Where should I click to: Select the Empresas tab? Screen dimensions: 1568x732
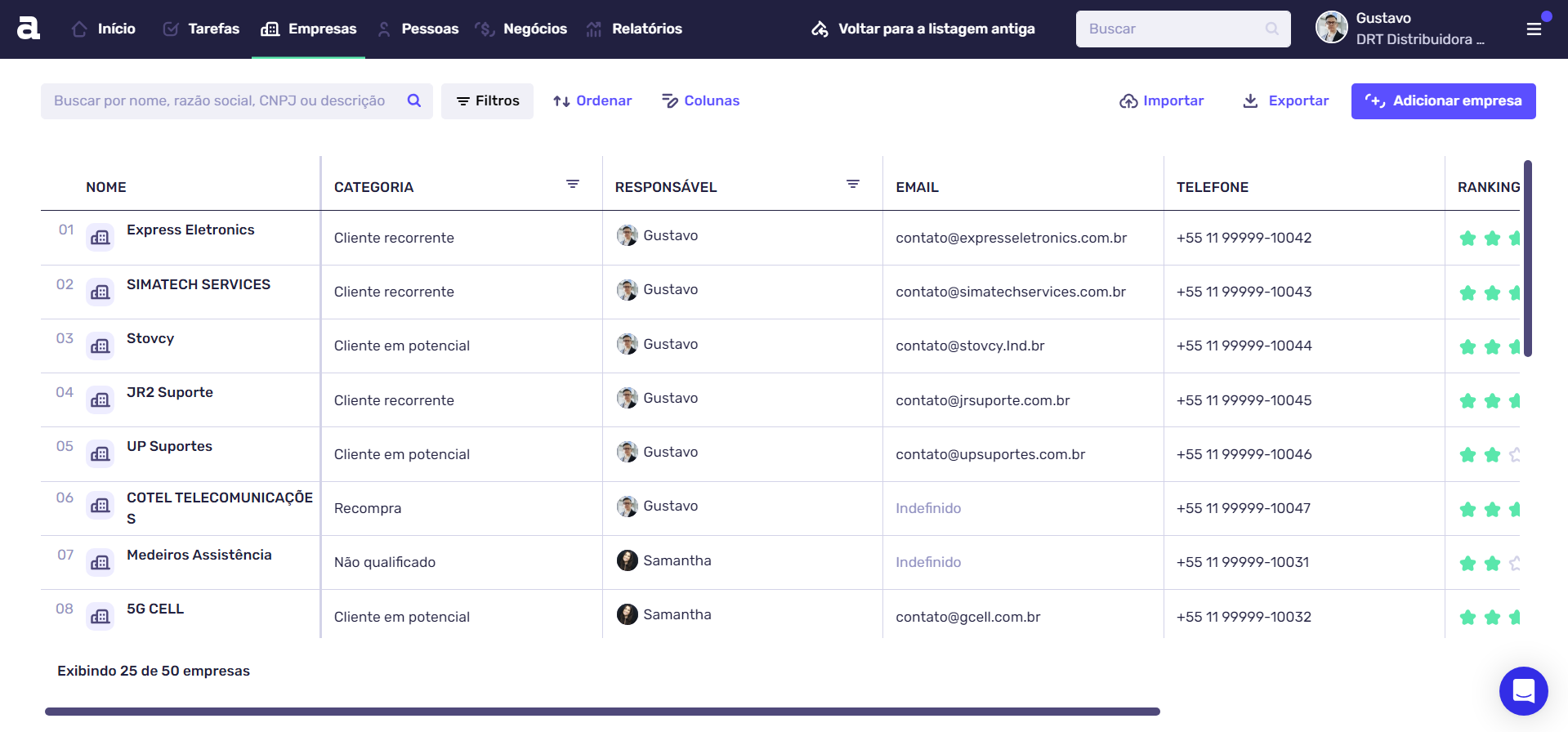[309, 29]
